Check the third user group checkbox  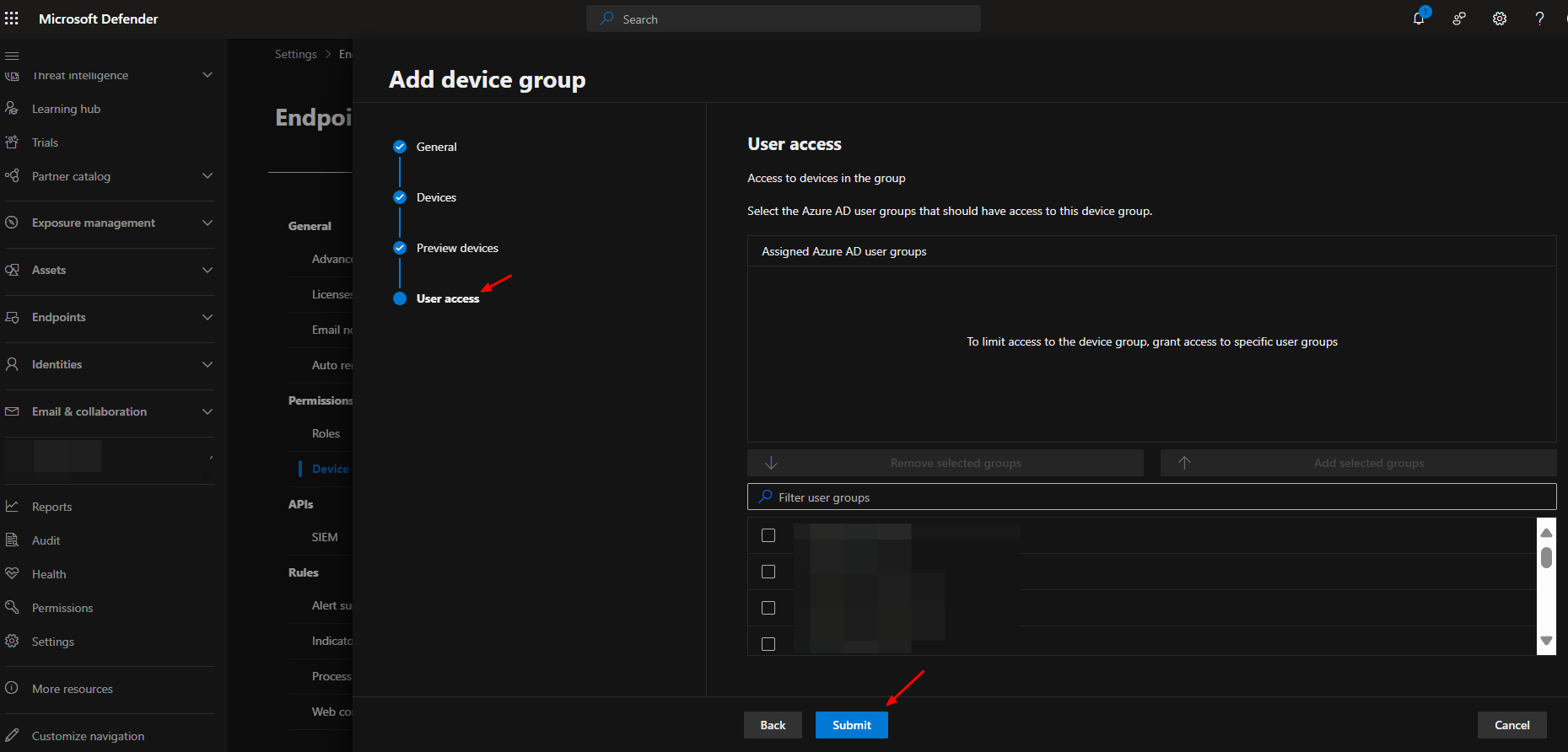coord(768,608)
